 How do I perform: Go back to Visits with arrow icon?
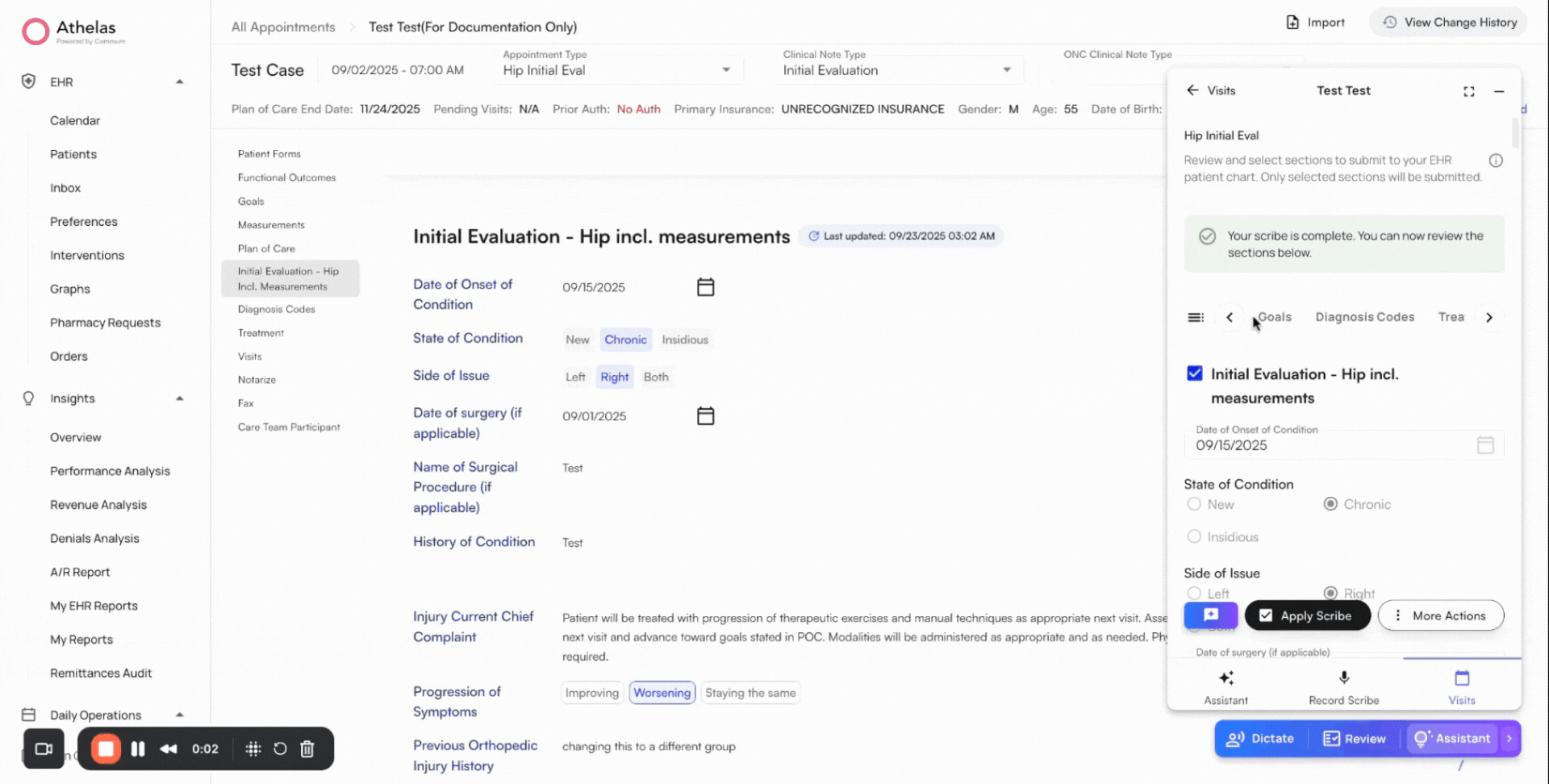[x=1192, y=90]
